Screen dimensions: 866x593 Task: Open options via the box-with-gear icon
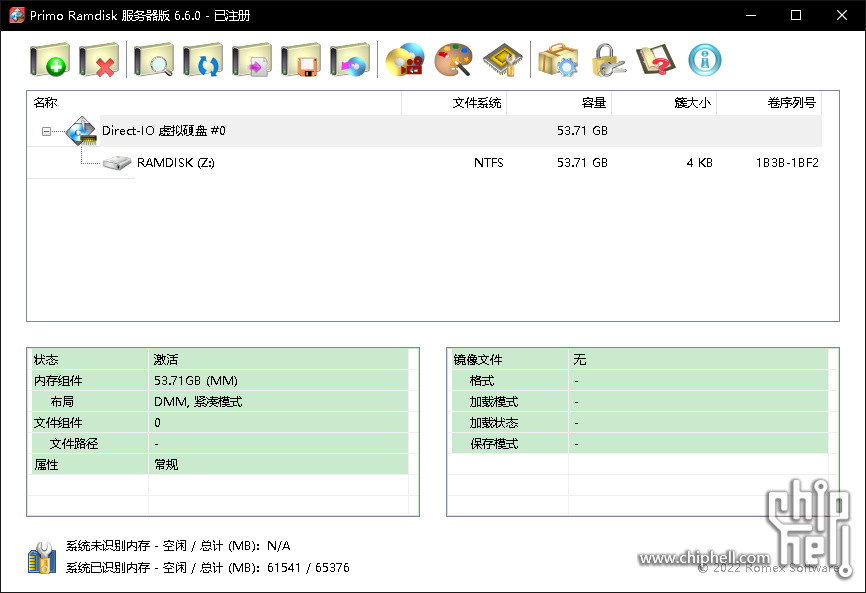click(x=558, y=60)
